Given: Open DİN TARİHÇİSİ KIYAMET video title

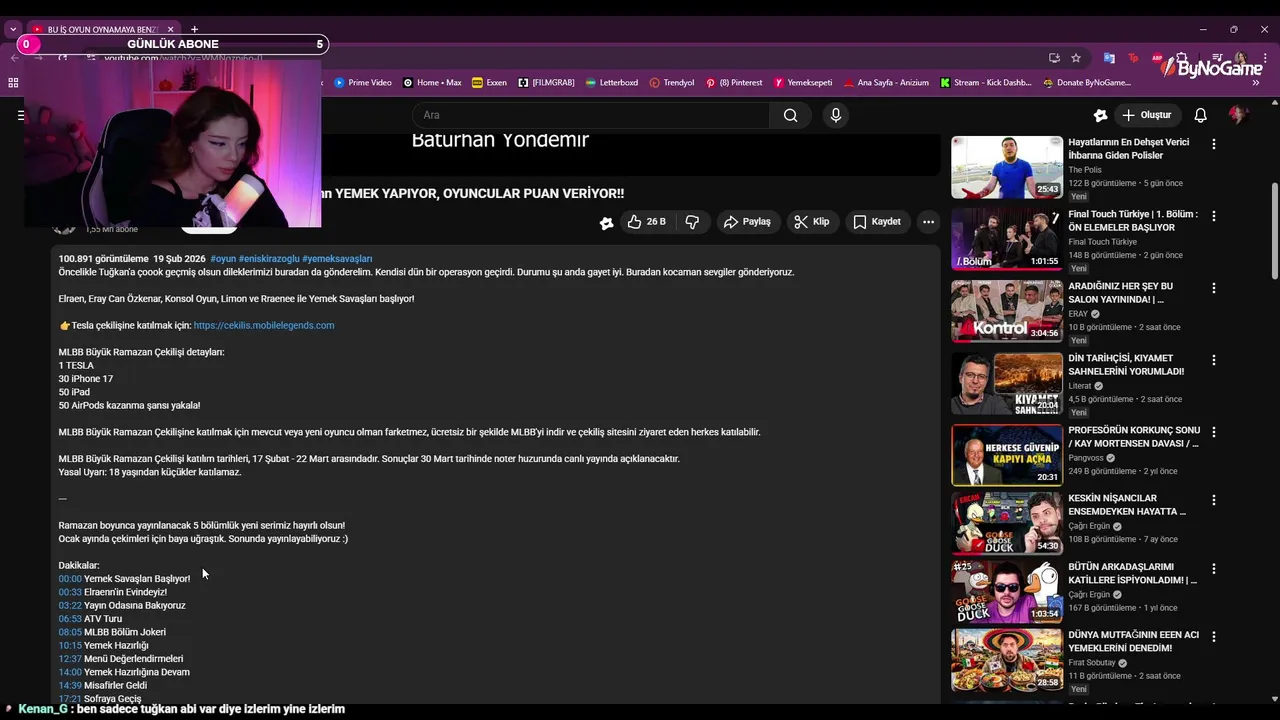Looking at the screenshot, I should coord(1126,365).
